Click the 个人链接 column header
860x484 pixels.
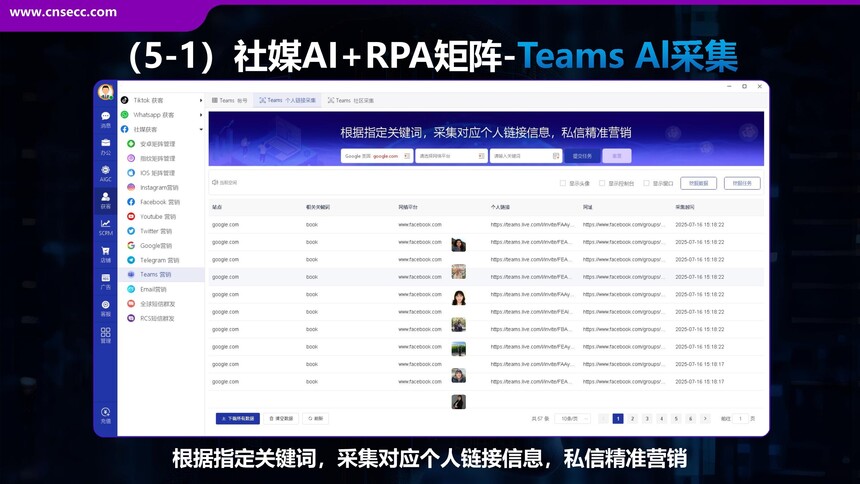coord(500,207)
